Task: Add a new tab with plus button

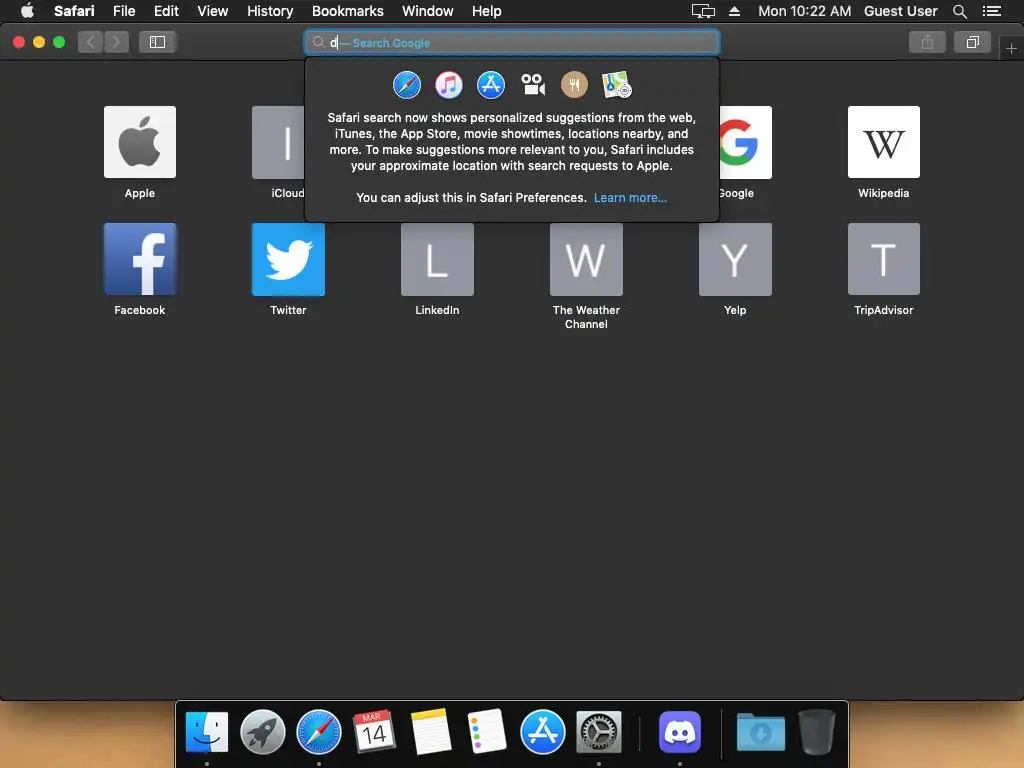Action: (x=1011, y=48)
